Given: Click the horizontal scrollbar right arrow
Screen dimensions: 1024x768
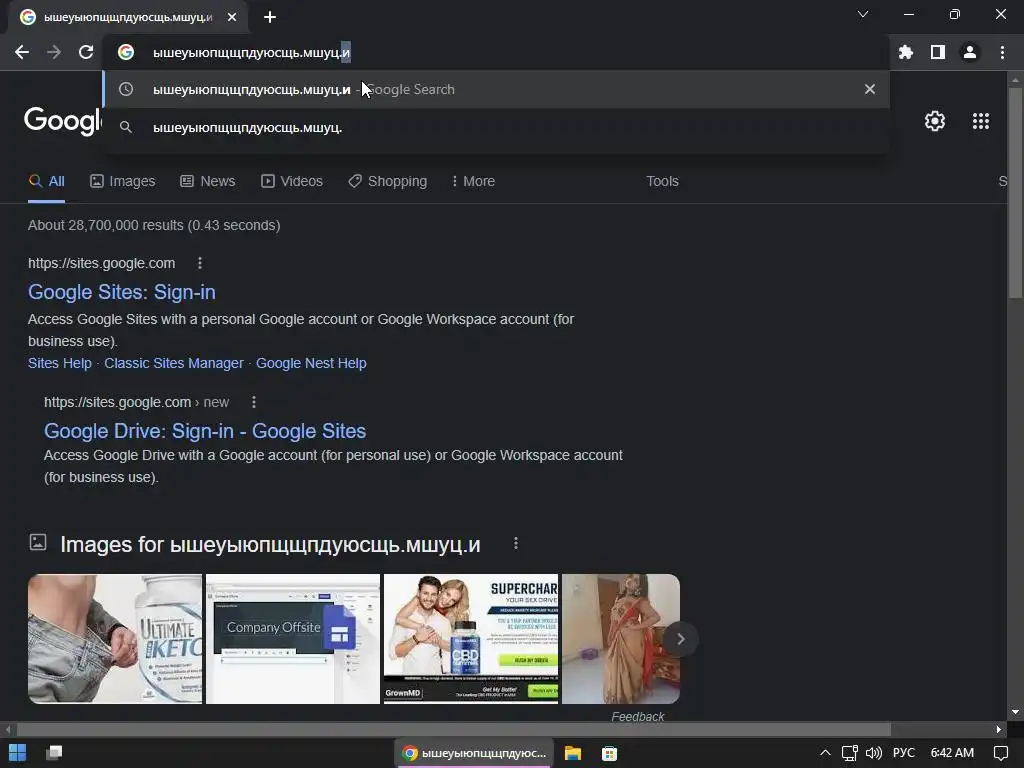Looking at the screenshot, I should coord(999,729).
